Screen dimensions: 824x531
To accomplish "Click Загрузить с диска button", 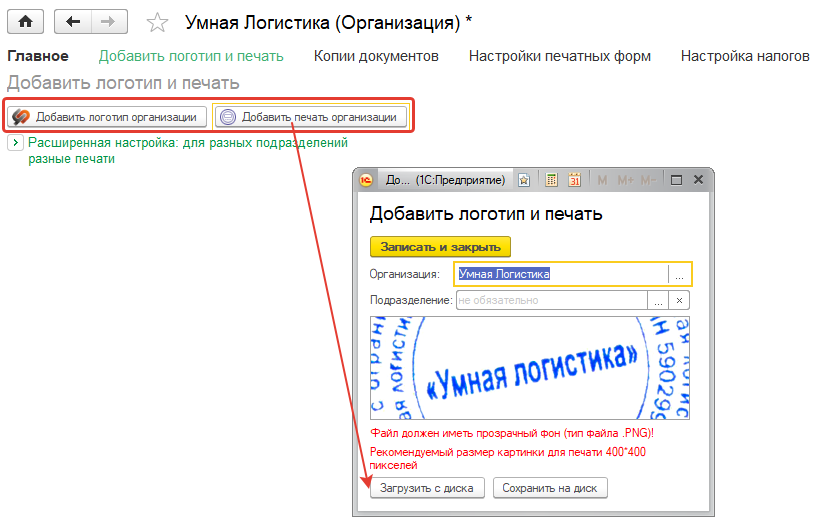I will coord(427,488).
